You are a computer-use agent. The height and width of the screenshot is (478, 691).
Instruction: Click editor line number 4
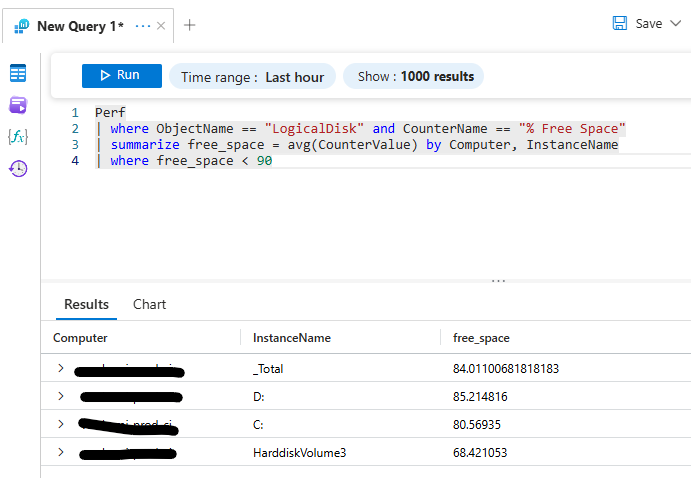click(x=75, y=161)
